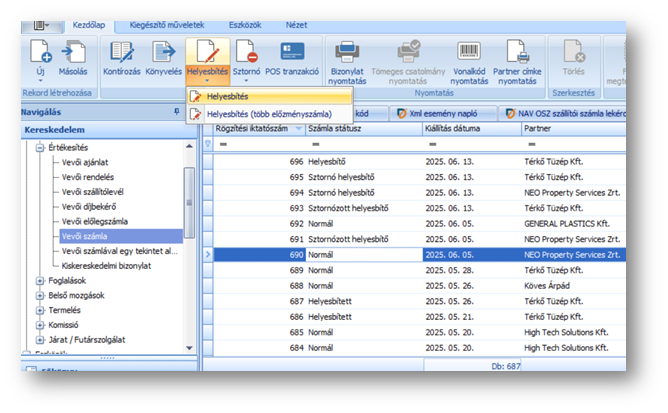Click Partner címke nyomtatás icon
Viewport: 668px width, 413px height.
coord(517,52)
